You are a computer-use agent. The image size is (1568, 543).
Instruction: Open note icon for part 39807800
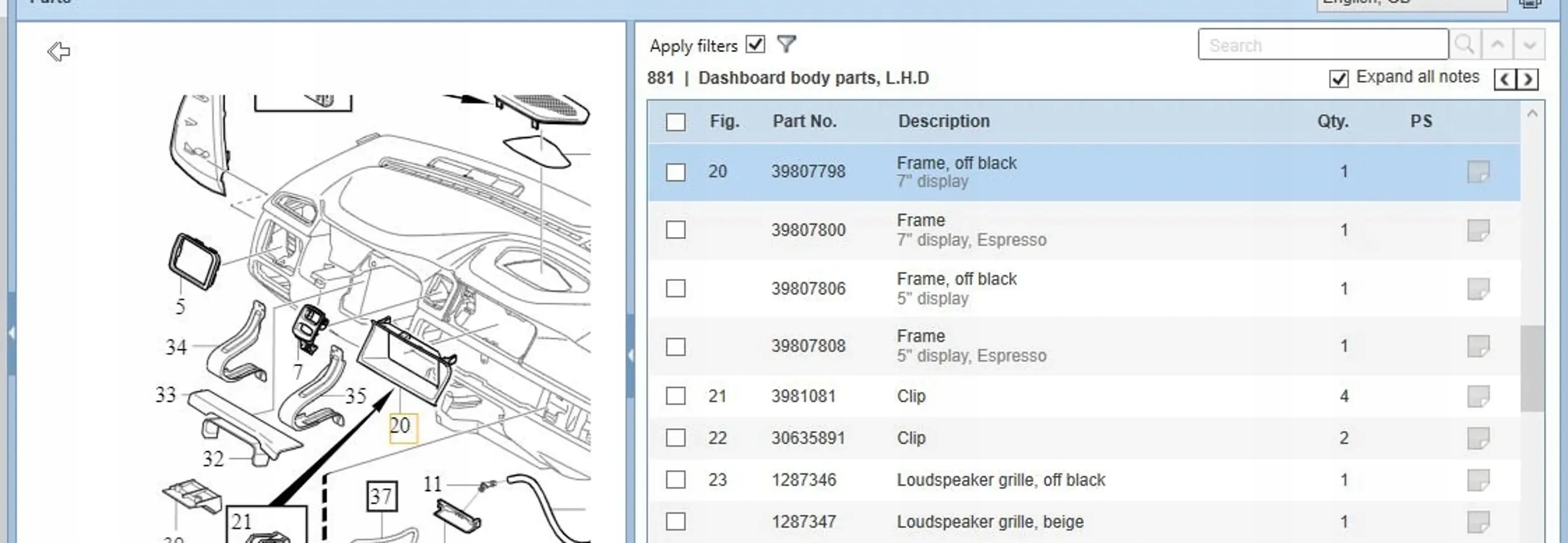pyautogui.click(x=1478, y=230)
